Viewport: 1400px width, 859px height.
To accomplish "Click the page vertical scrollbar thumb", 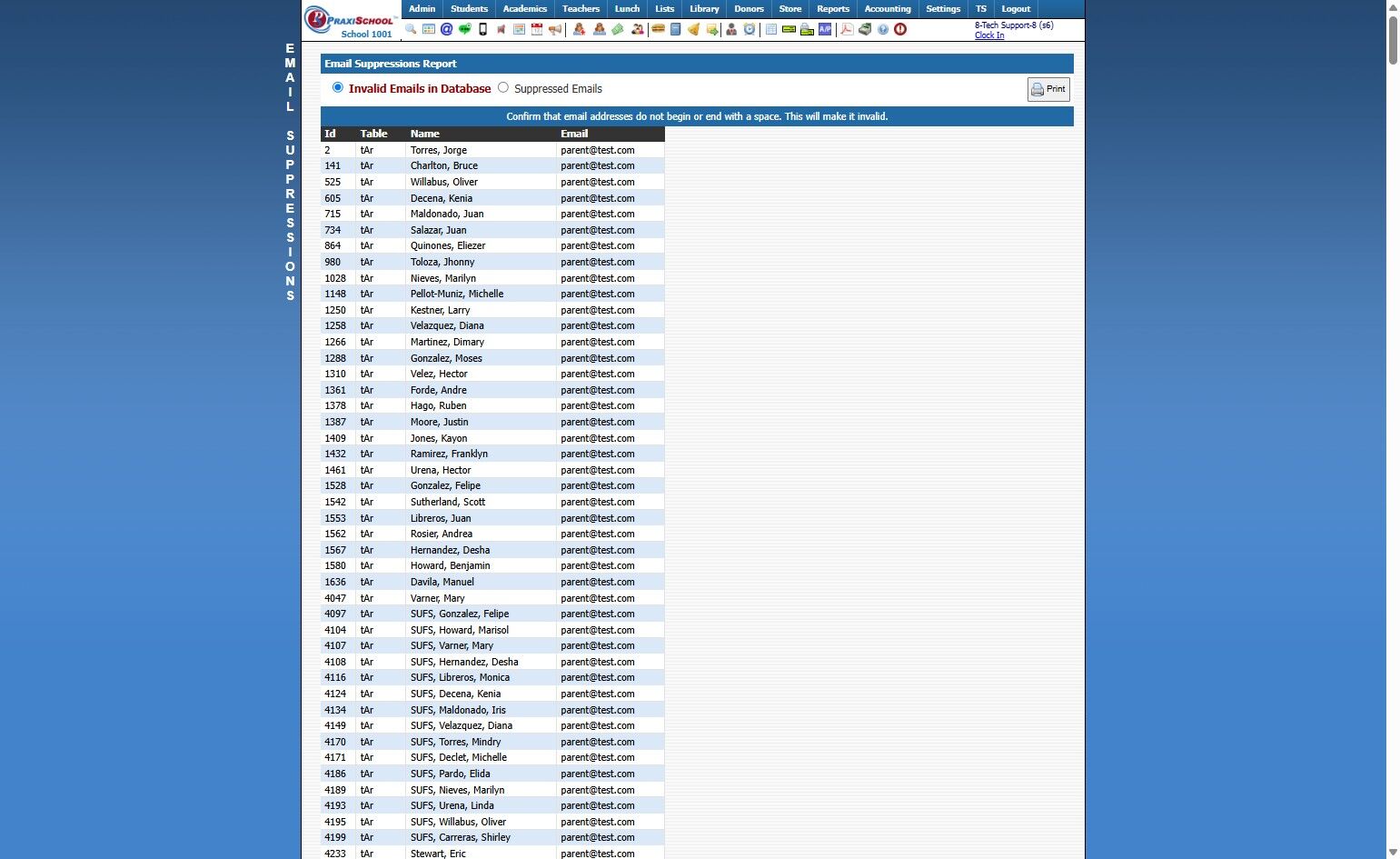I will click(x=1393, y=39).
